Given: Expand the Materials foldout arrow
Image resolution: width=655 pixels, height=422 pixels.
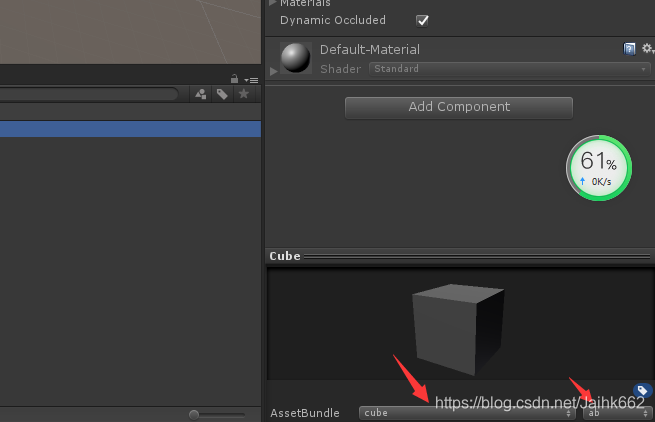Looking at the screenshot, I should [x=273, y=3].
